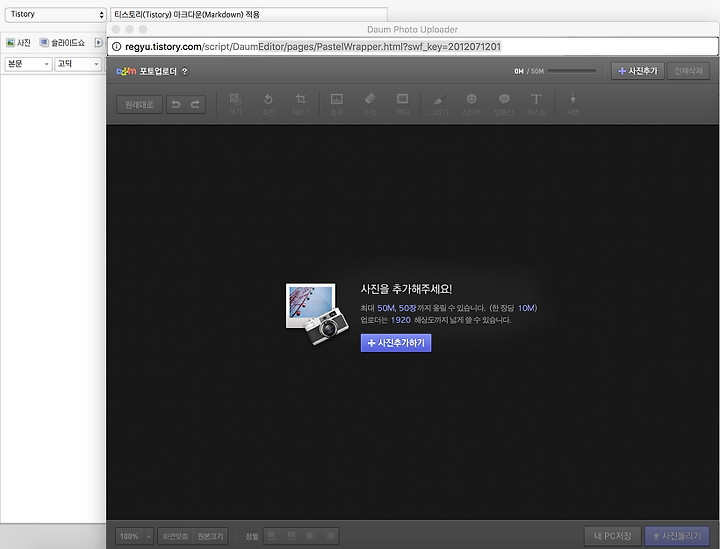Select the 수정 retouch eraser tool
Viewport: 720px width, 549px height.
370,104
